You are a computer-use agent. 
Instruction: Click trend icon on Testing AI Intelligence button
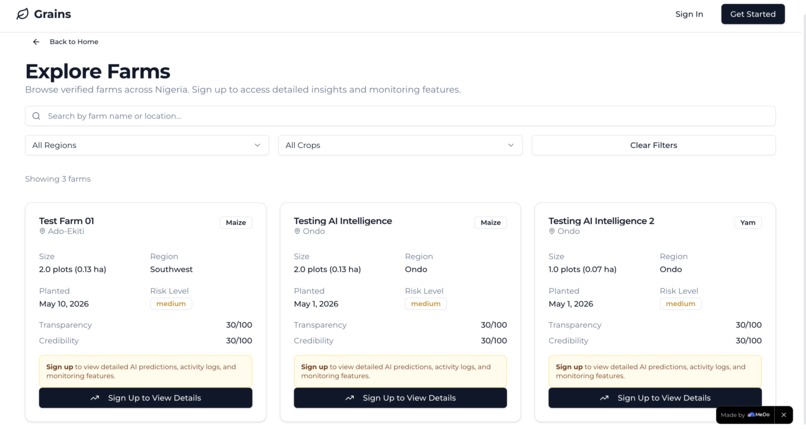click(x=350, y=398)
